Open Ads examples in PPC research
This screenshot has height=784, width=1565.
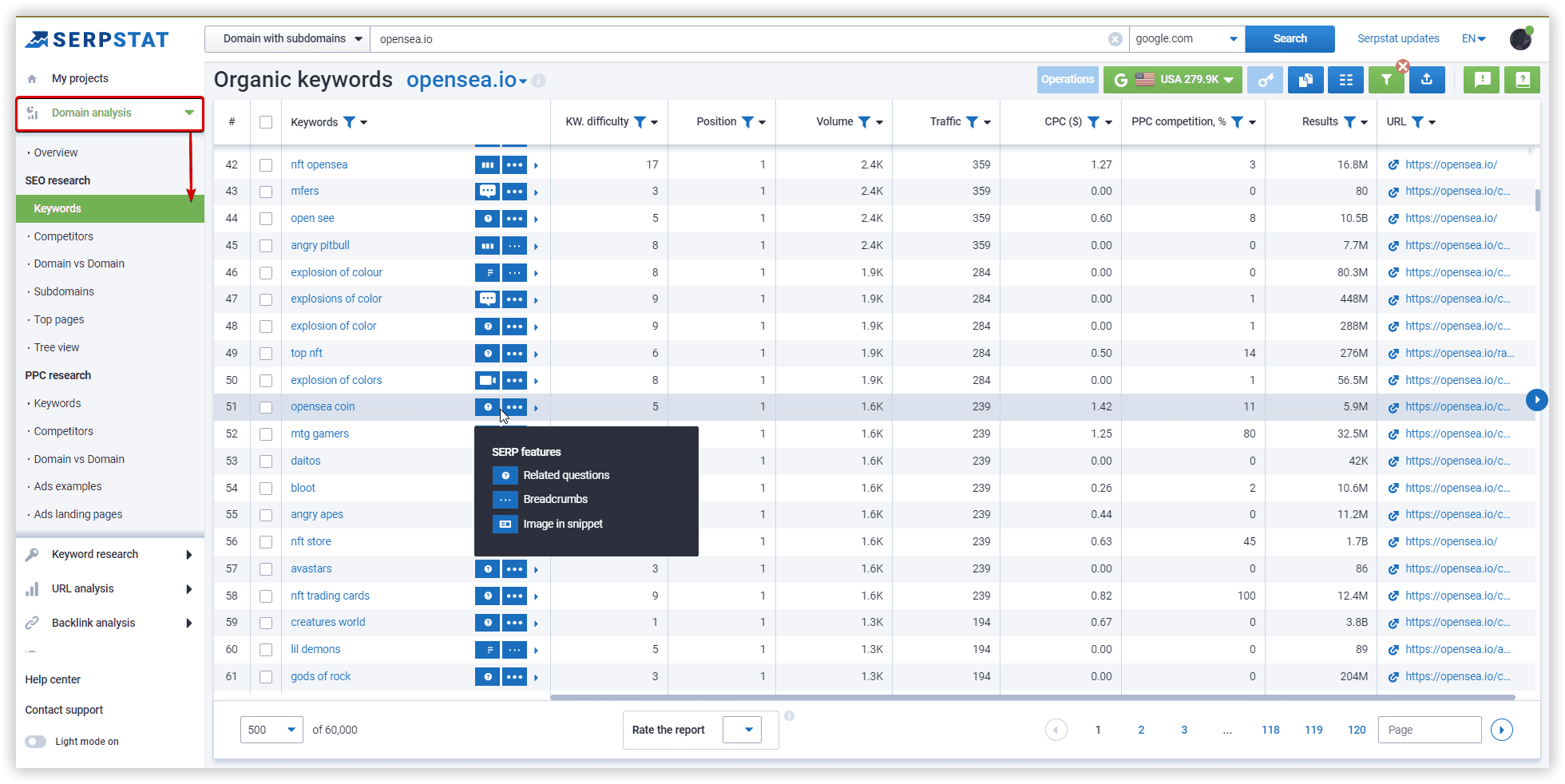68,486
